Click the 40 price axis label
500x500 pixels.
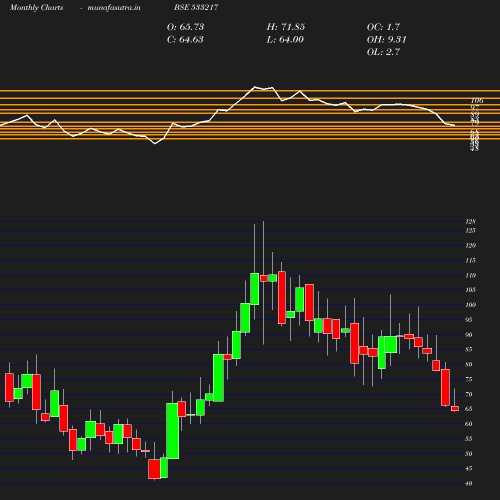468,483
